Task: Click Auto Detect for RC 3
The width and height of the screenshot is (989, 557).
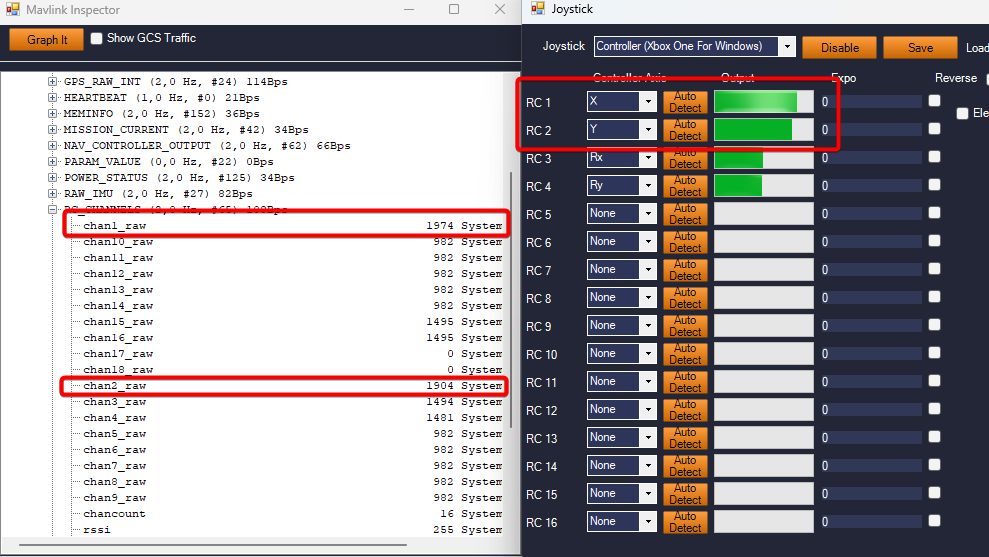Action: tap(685, 158)
